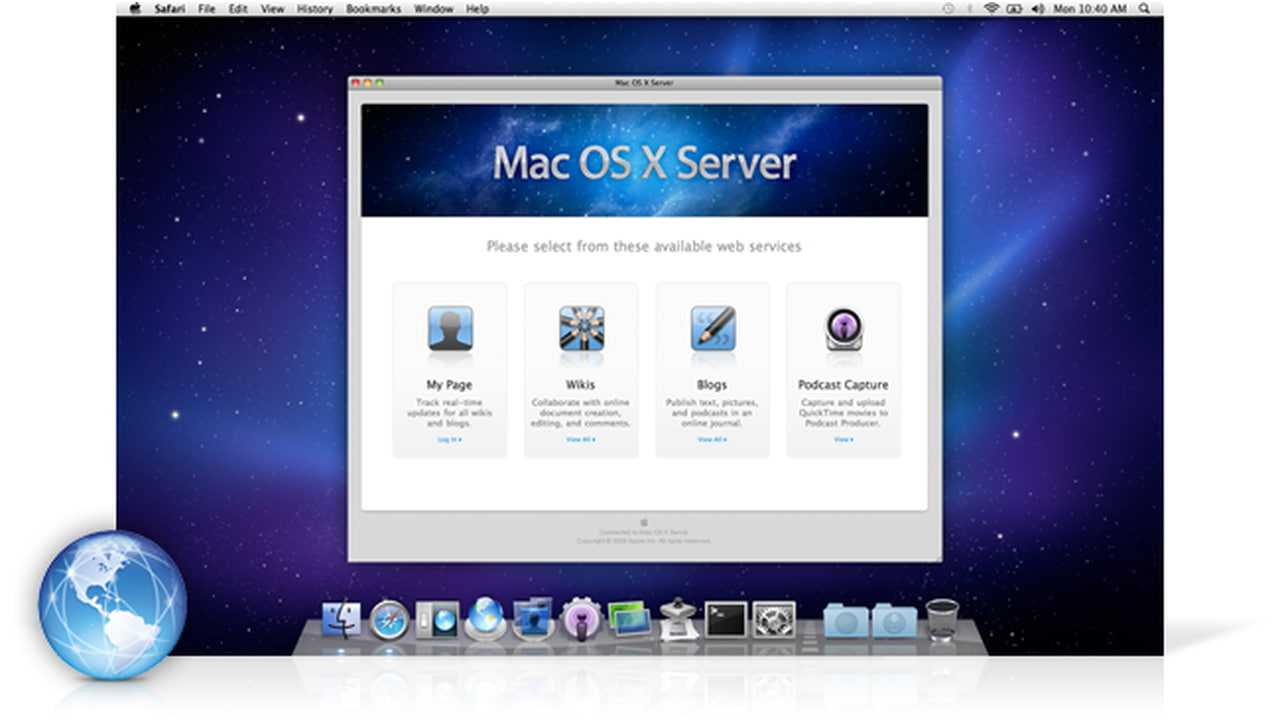Click Log In under My Page
This screenshot has height=720, width=1280.
449,439
